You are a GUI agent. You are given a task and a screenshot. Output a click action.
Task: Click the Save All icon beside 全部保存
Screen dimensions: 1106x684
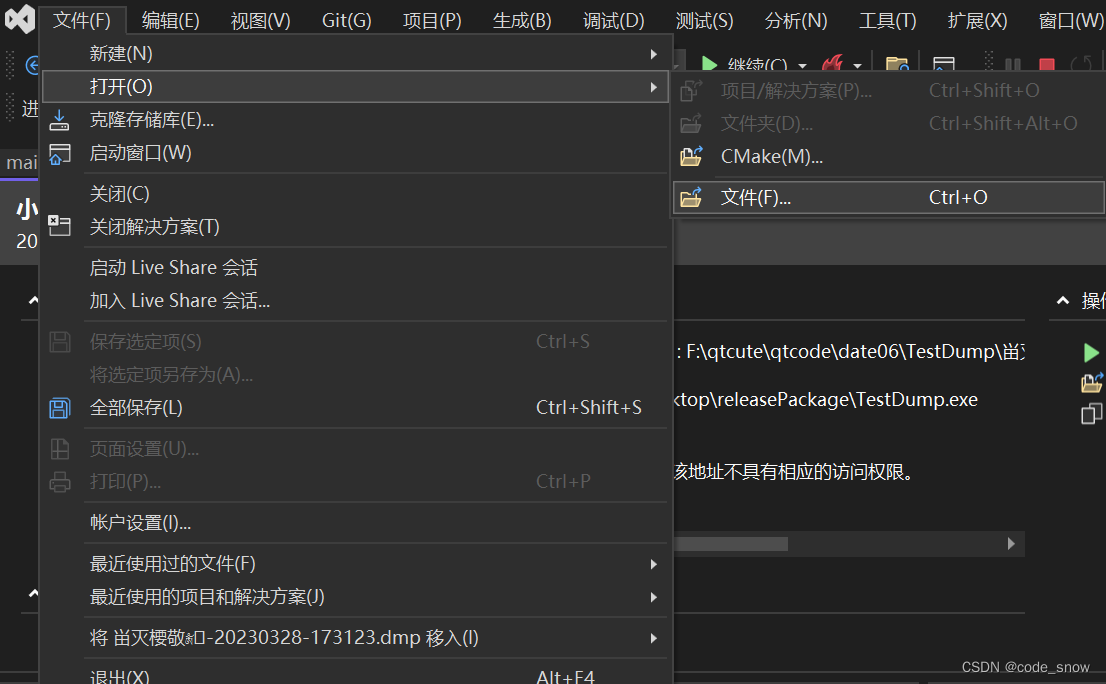coord(60,408)
